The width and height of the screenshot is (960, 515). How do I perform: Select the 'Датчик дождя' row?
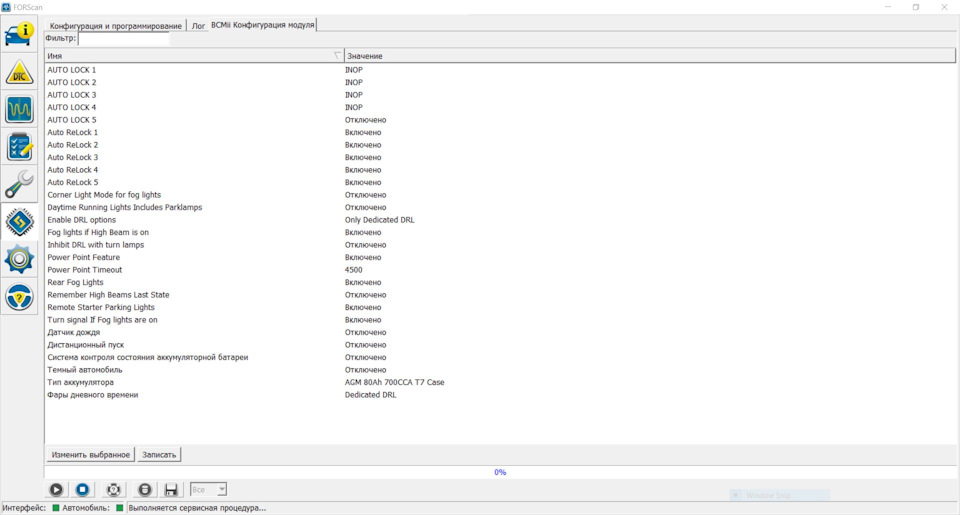pos(500,333)
